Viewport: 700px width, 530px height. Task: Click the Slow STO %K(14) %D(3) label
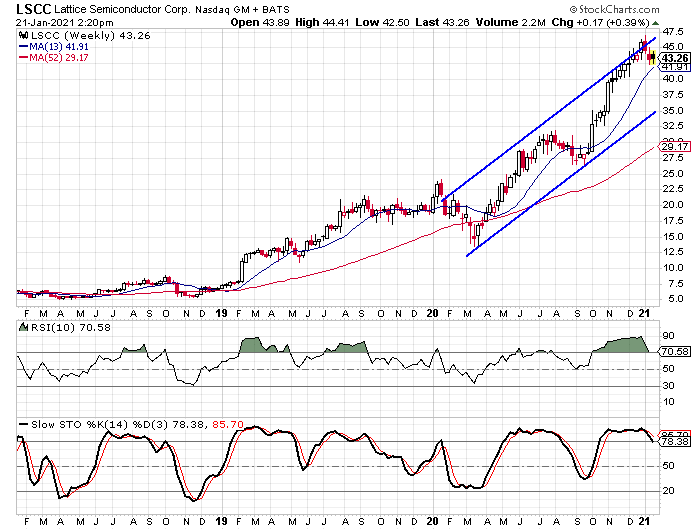(100, 425)
